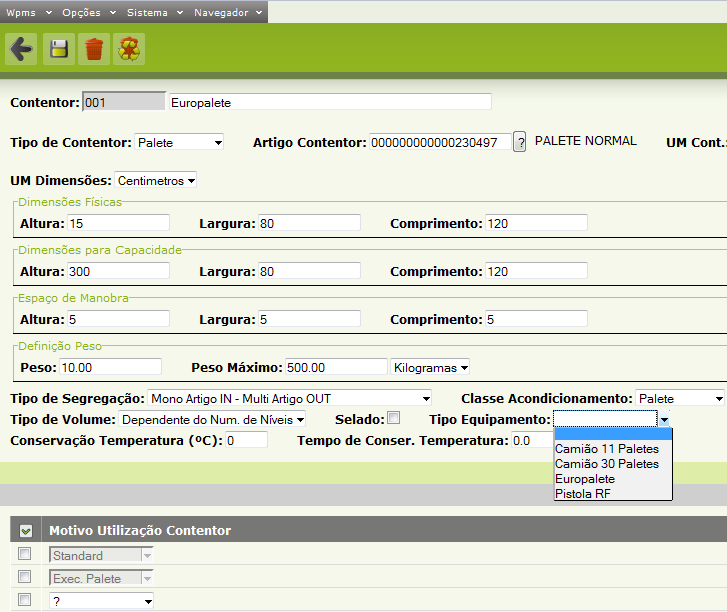Open the Tipo de Contentor dropdown
Viewport: 727px width, 612px height.
(x=179, y=142)
